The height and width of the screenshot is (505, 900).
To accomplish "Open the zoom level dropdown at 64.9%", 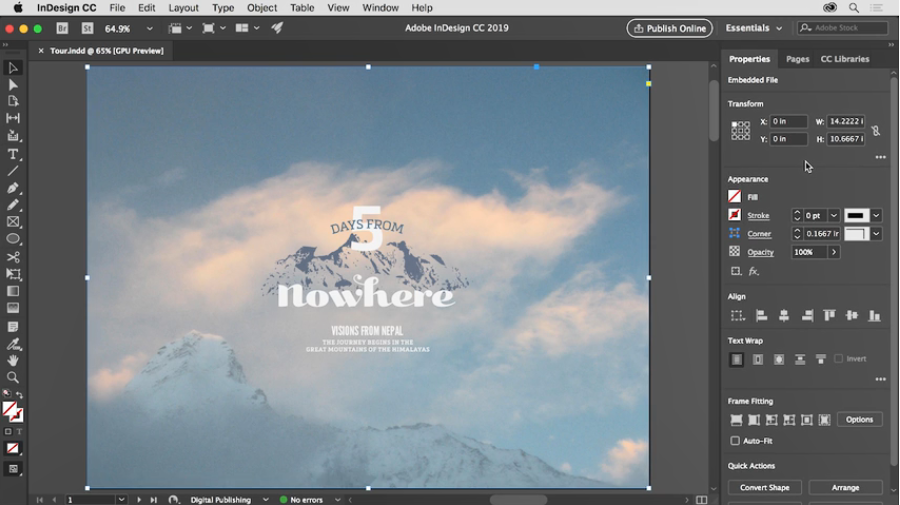I will click(x=150, y=29).
